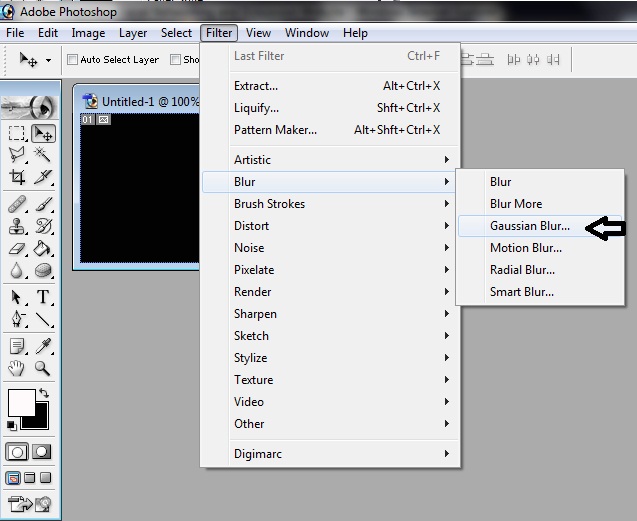
Task: Click the Adobe Online eye graphic
Action: tap(30, 107)
